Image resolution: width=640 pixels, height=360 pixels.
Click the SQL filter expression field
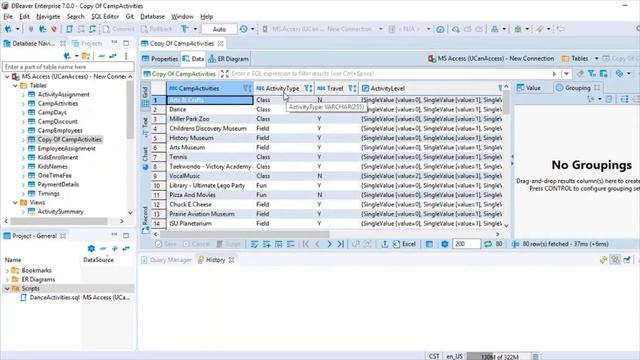coord(390,74)
